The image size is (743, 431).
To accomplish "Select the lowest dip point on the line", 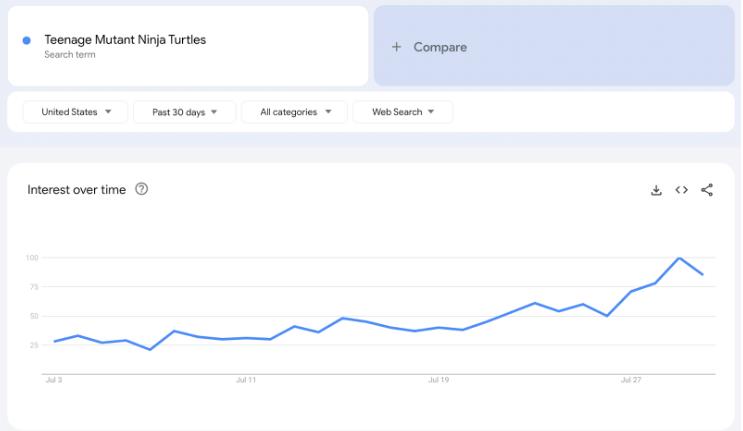I will click(x=150, y=350).
